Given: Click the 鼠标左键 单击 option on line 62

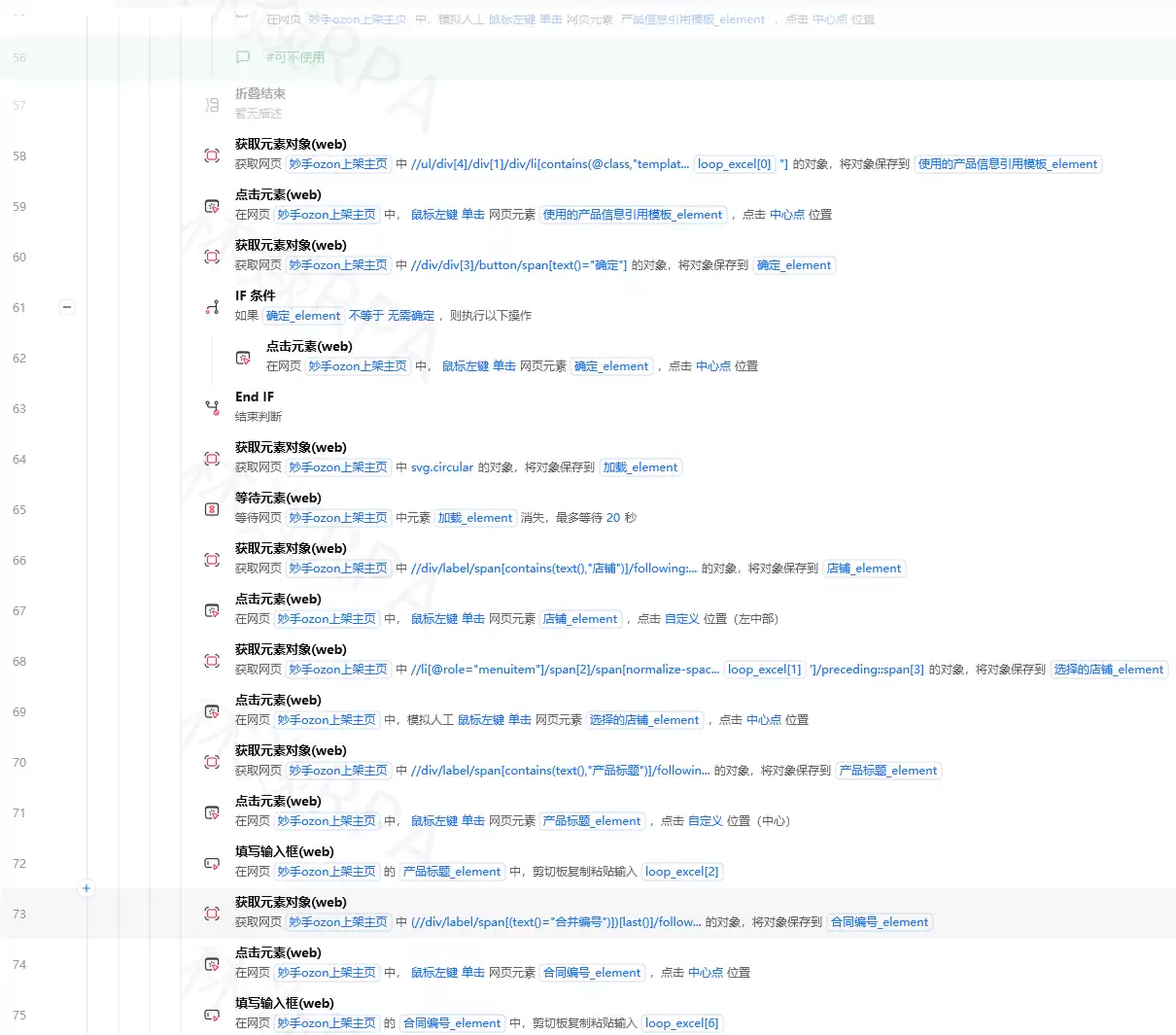Looking at the screenshot, I should click(x=479, y=366).
